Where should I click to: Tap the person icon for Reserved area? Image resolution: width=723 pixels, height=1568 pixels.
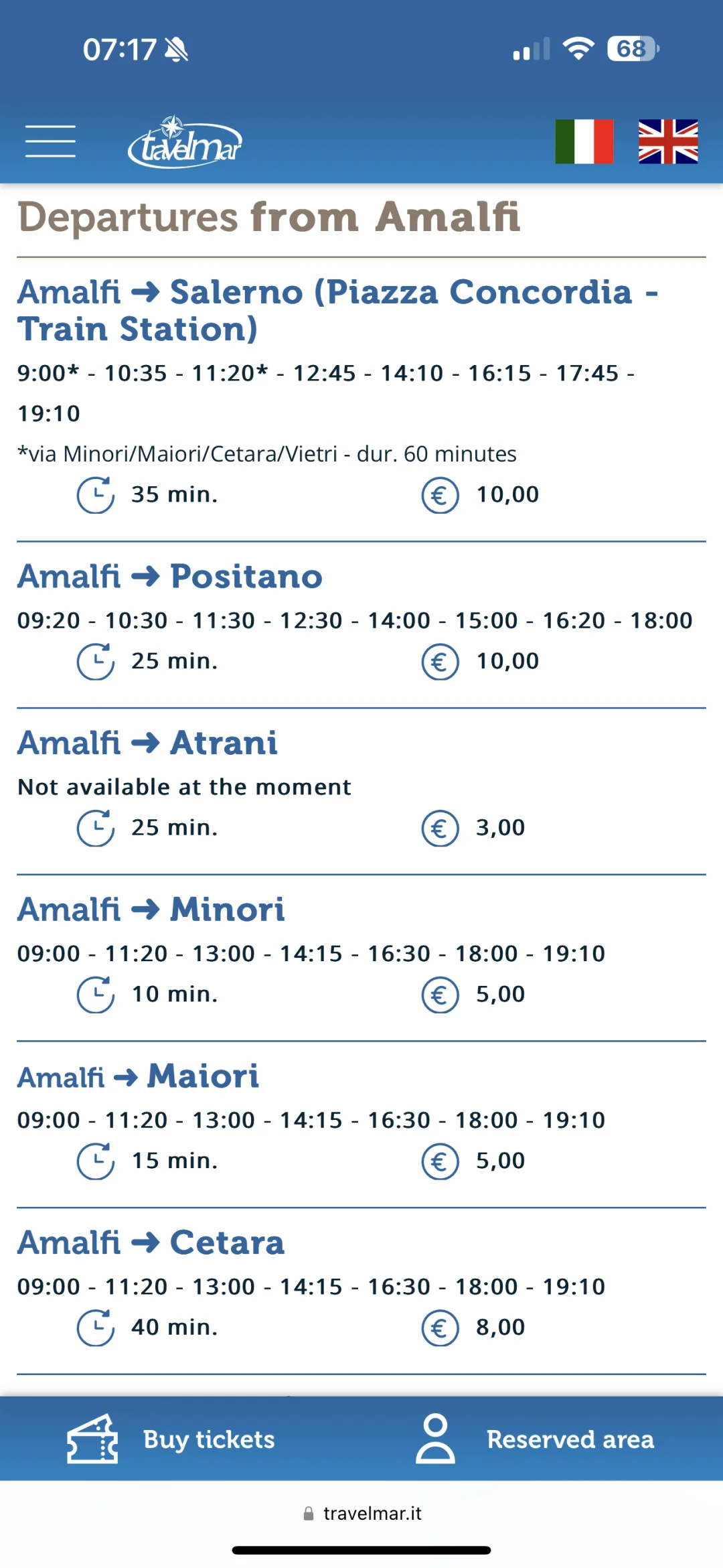tap(435, 1439)
